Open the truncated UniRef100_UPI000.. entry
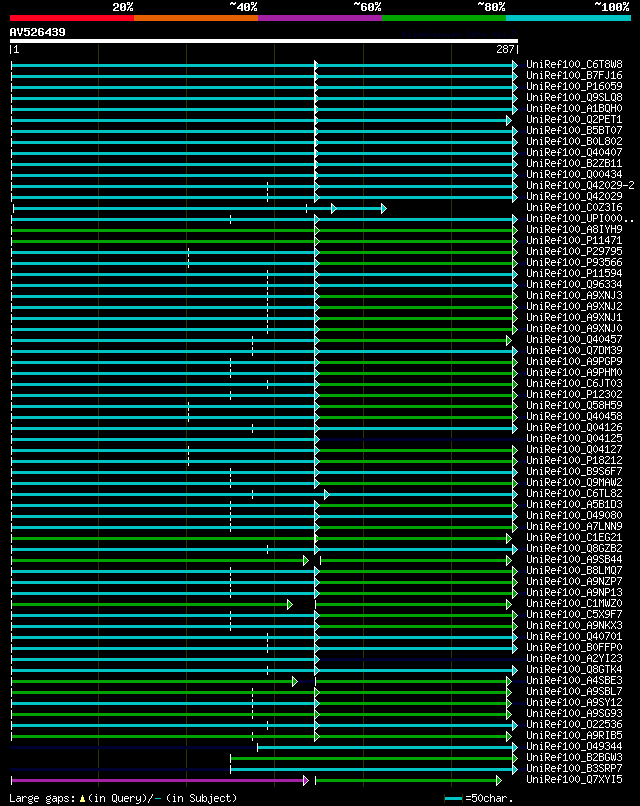 tap(580, 218)
